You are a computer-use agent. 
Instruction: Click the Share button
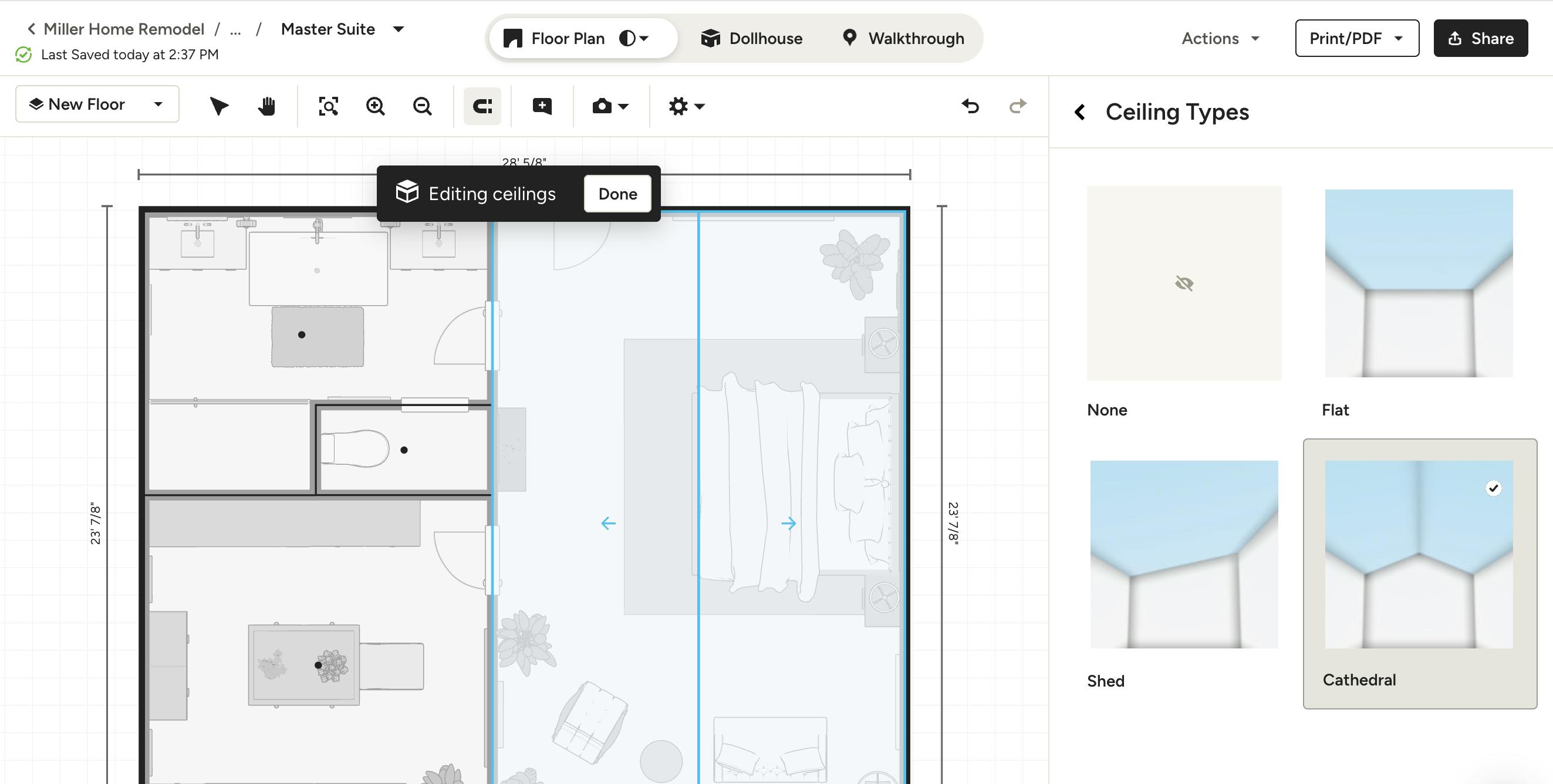[x=1481, y=39]
